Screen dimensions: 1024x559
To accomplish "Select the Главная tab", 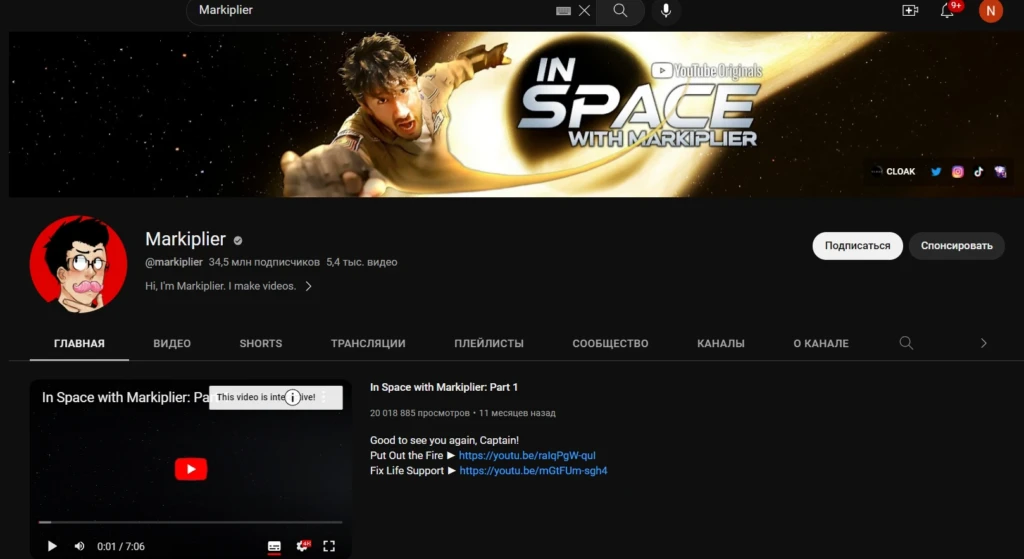I will [79, 343].
